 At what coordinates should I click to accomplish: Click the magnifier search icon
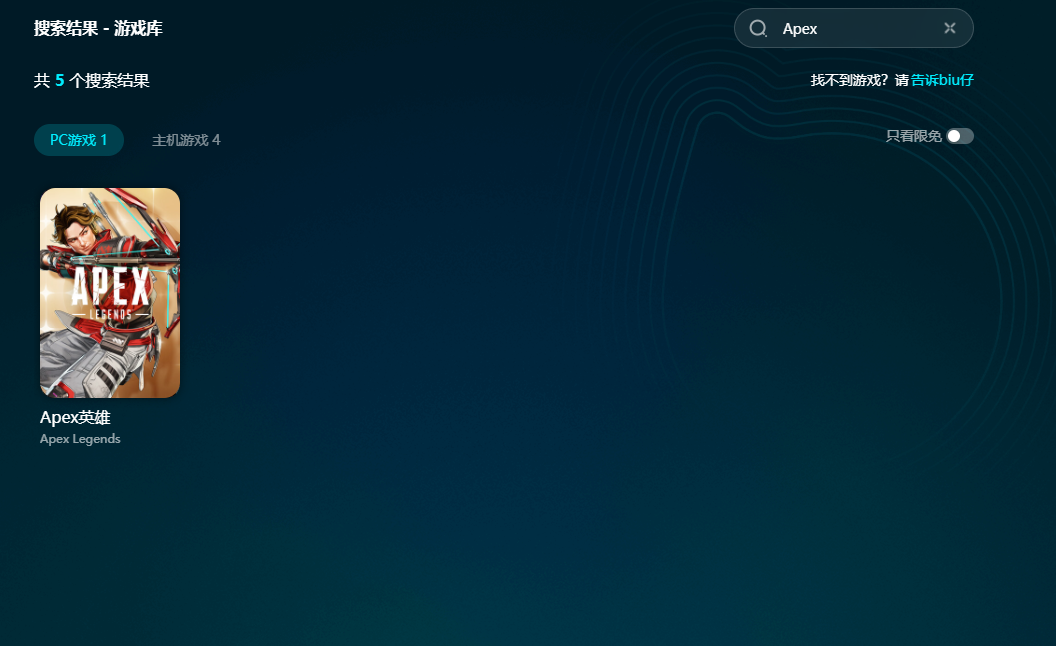[x=758, y=28]
